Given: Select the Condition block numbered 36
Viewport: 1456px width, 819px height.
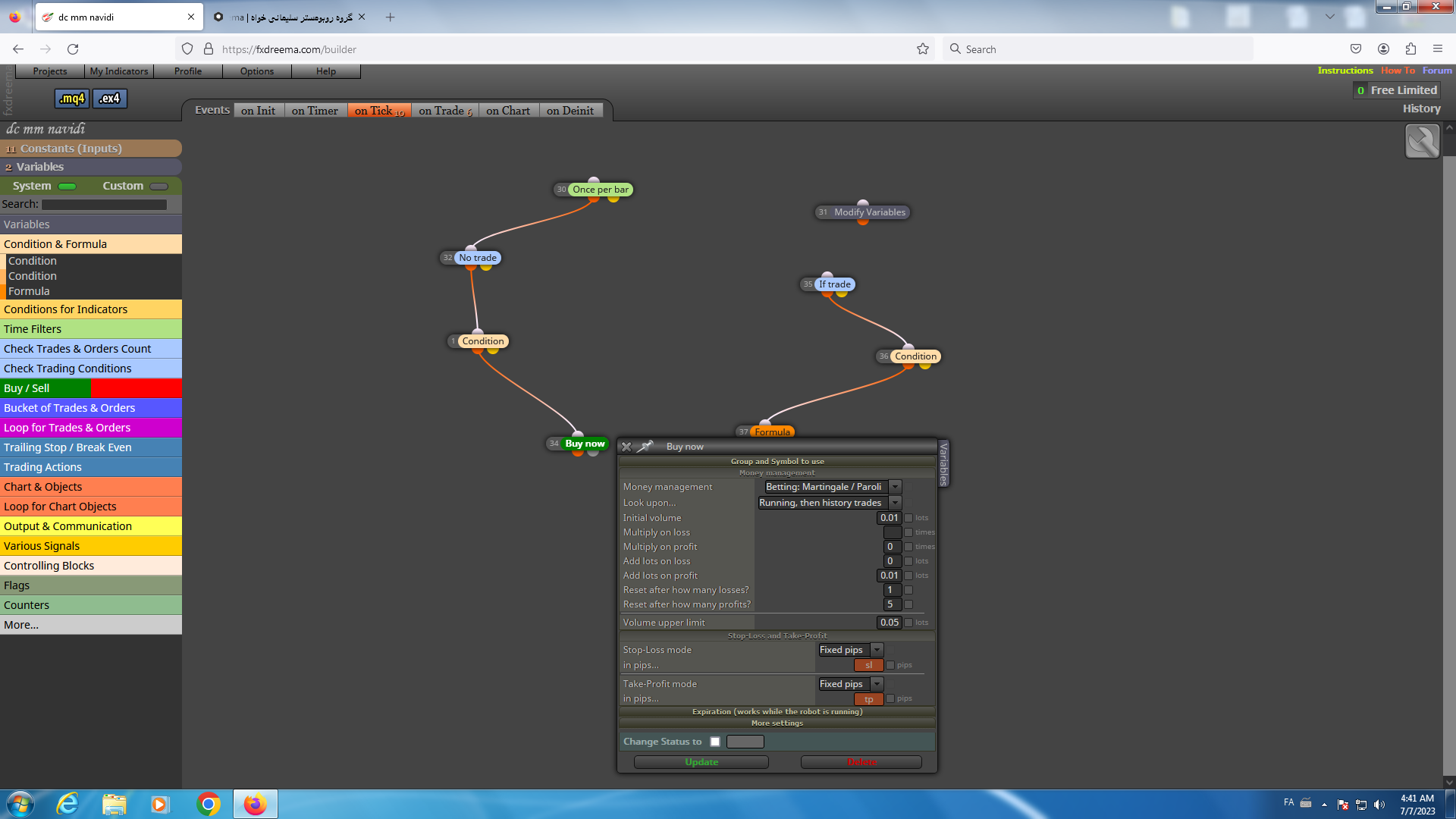Looking at the screenshot, I should point(915,356).
